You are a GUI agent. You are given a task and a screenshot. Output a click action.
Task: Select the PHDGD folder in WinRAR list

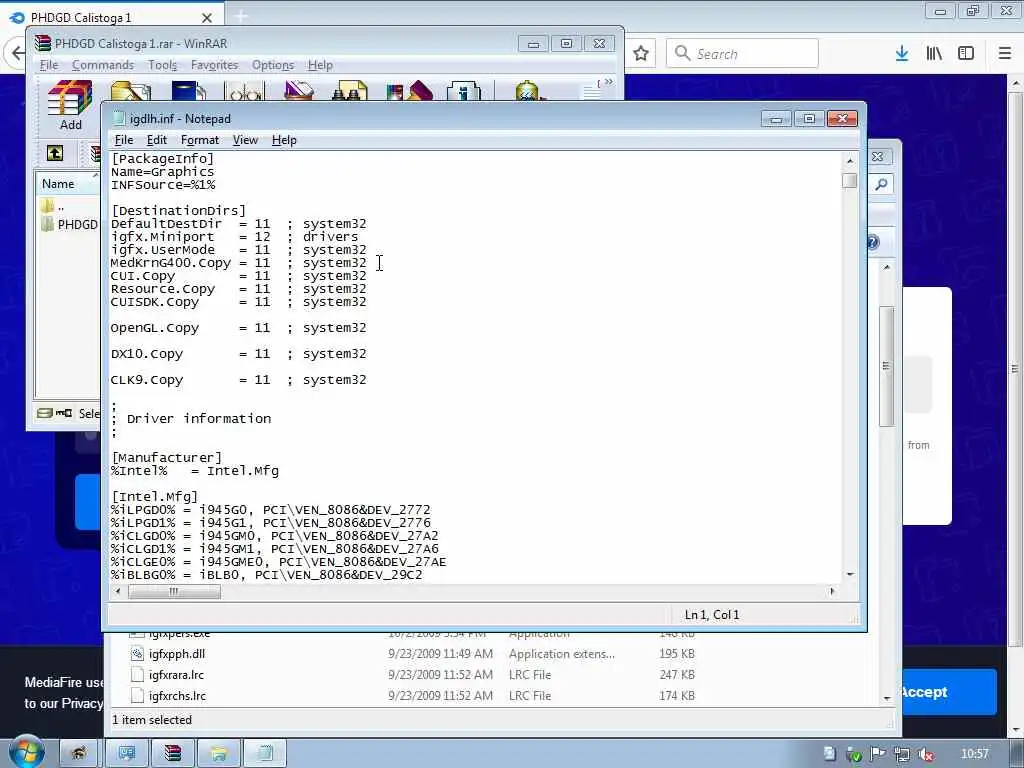69,225
